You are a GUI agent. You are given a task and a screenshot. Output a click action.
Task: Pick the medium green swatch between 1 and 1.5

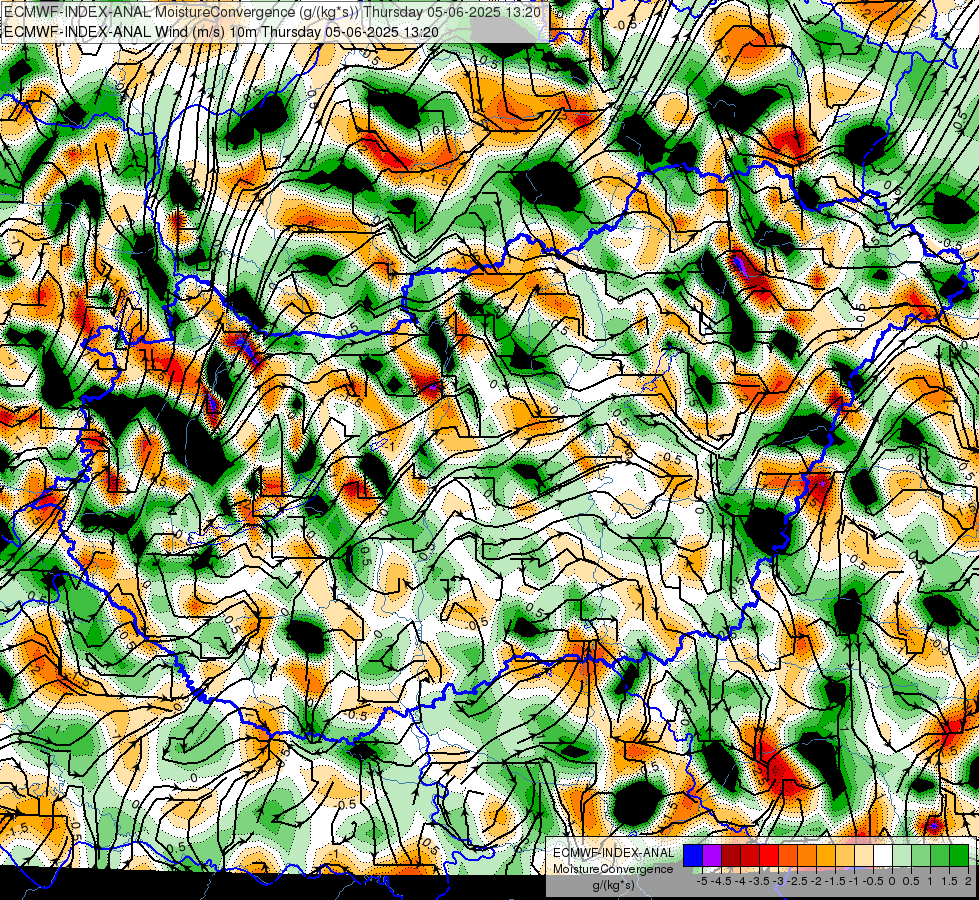[x=940, y=855]
